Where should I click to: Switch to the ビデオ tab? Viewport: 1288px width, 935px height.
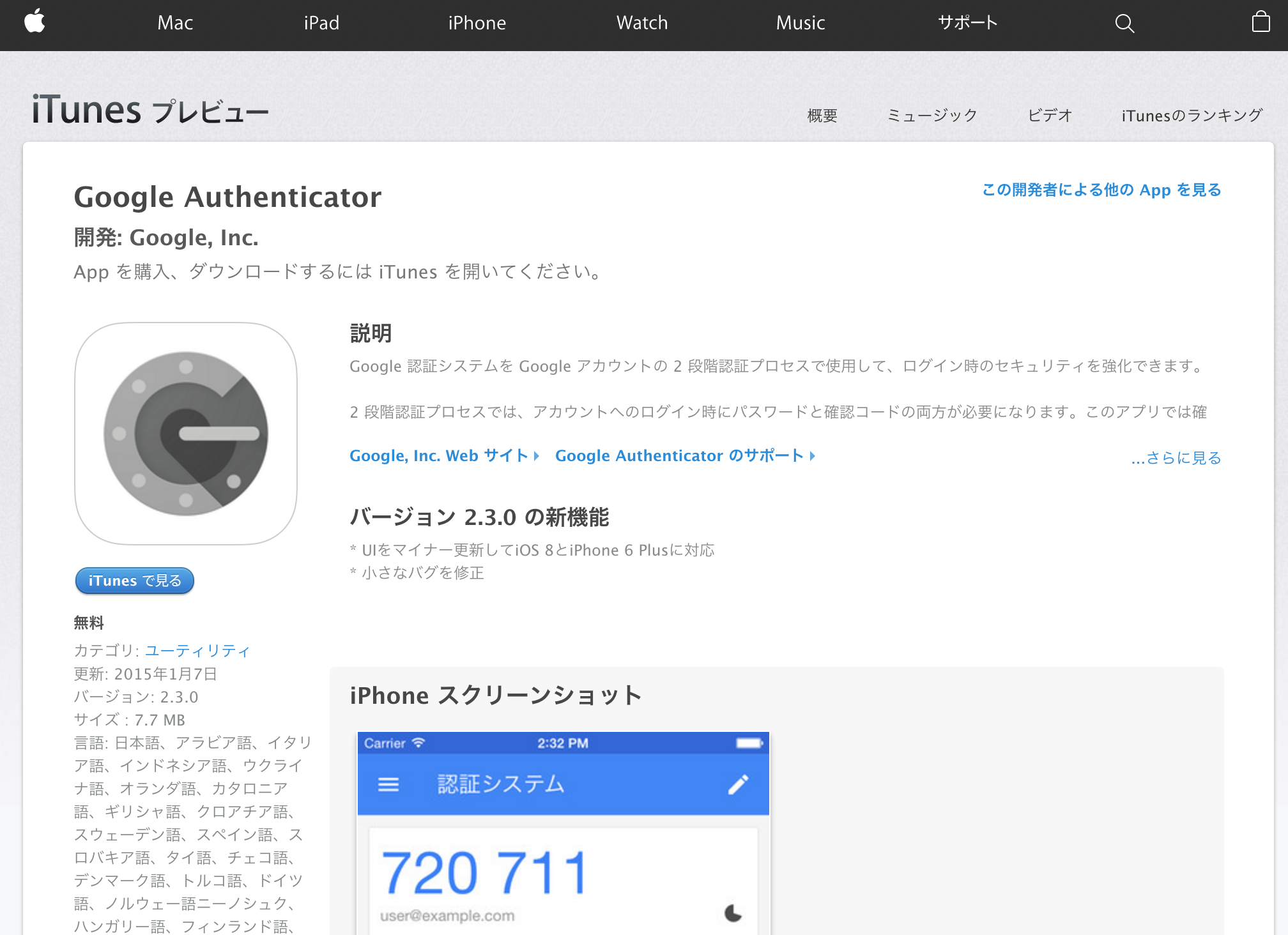tap(1050, 116)
